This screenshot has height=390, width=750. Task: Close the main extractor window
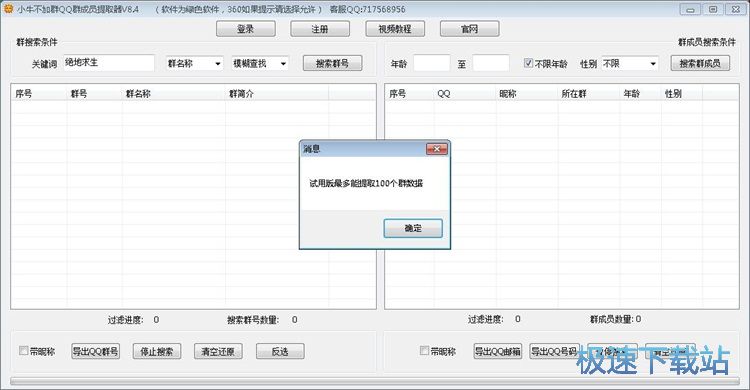pos(736,9)
